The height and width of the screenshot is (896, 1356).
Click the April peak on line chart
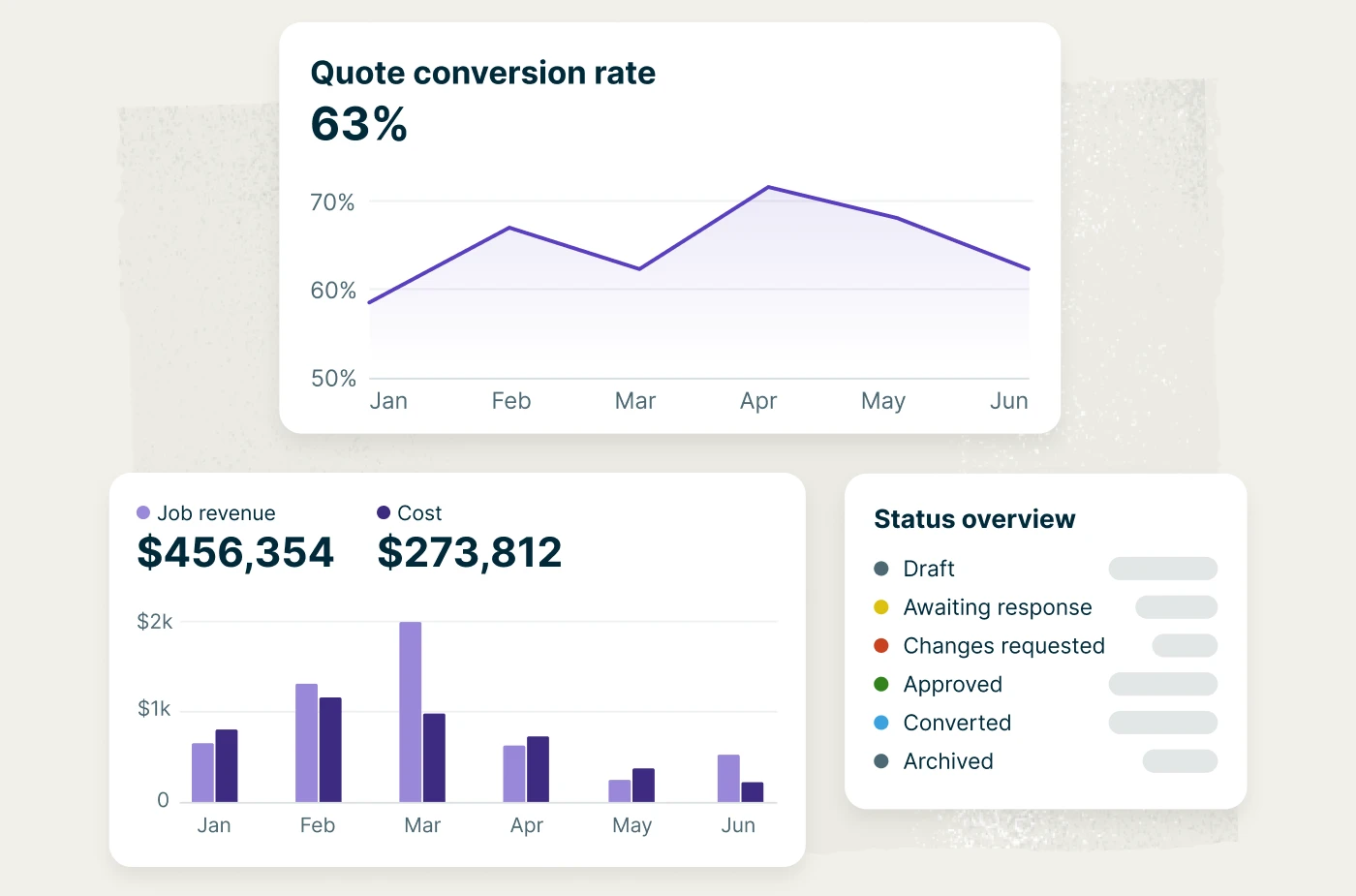click(768, 187)
